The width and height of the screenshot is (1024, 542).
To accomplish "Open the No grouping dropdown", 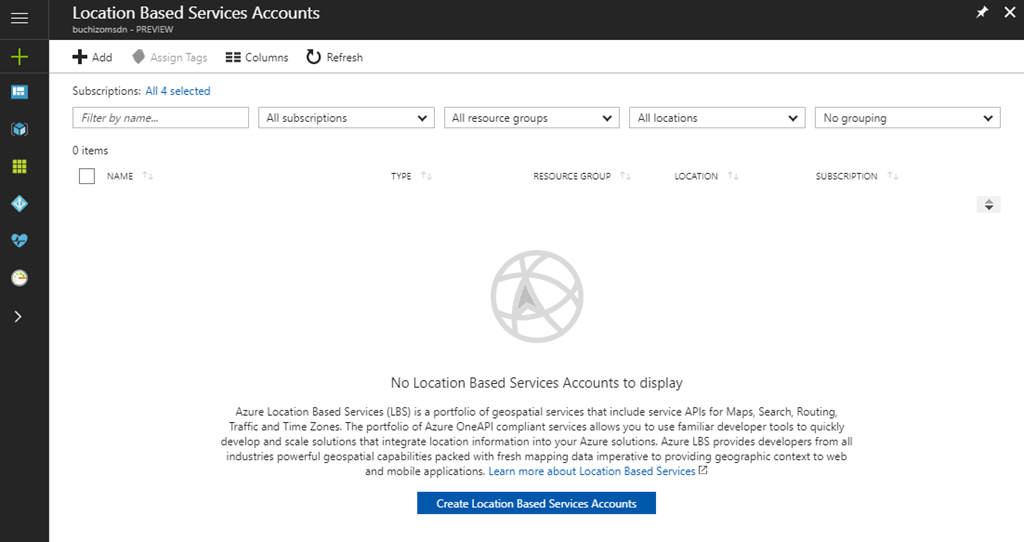I will pos(907,118).
